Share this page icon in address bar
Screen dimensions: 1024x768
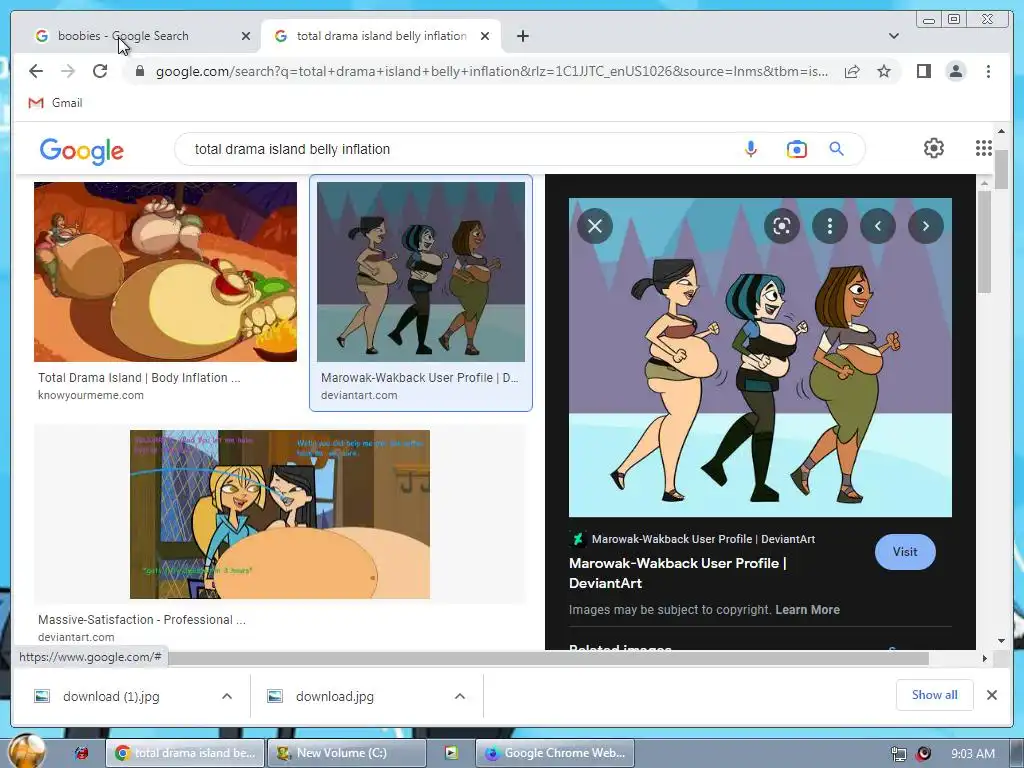click(852, 71)
